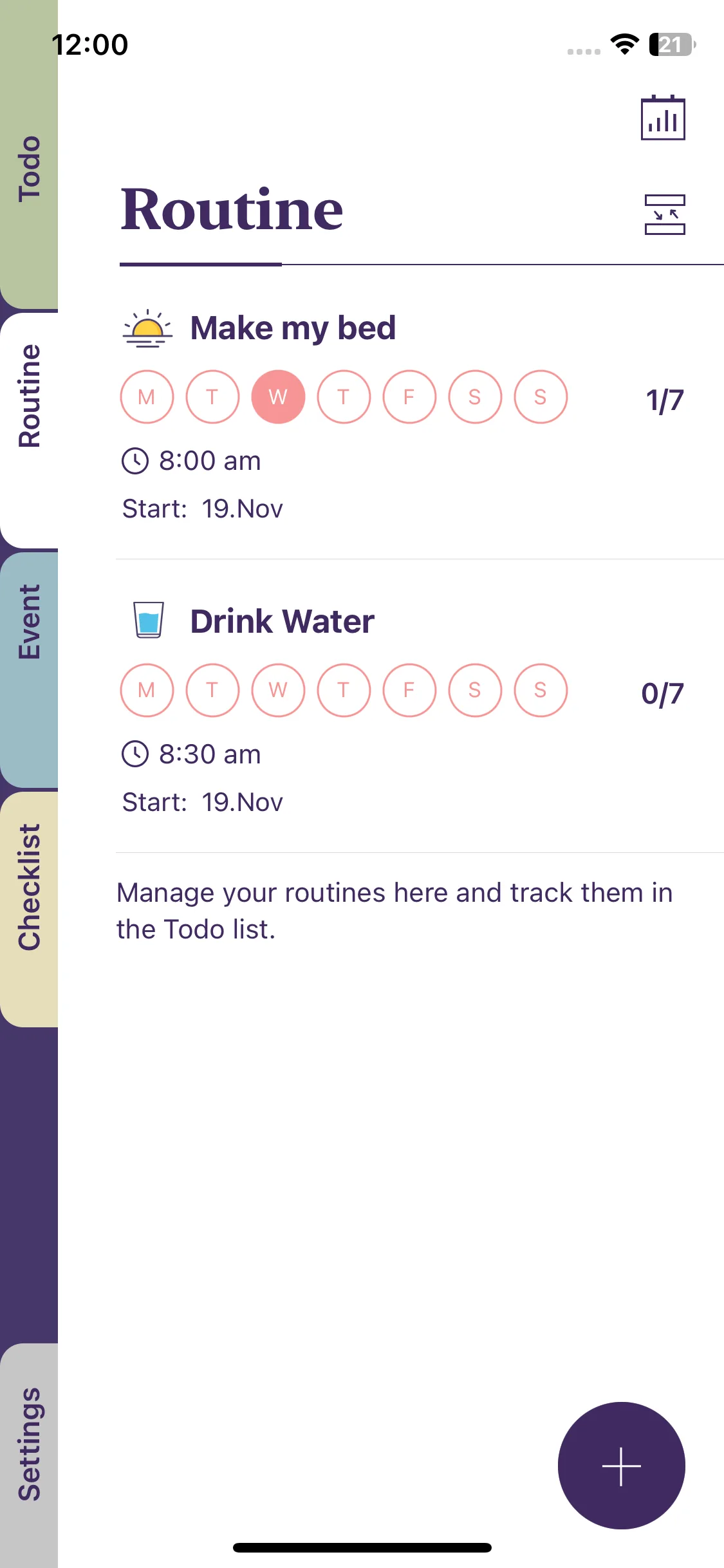Toggle Wednesday for Drink Water
Viewport: 724px width, 1568px height.
pos(278,690)
